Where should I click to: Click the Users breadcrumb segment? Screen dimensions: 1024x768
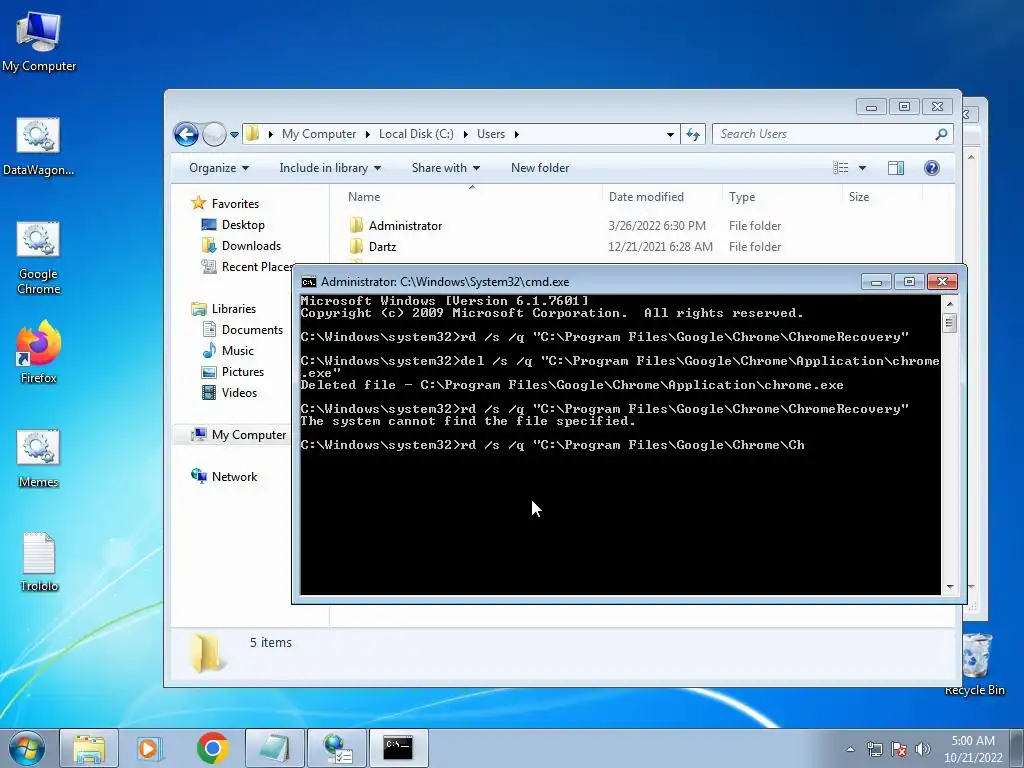point(490,134)
